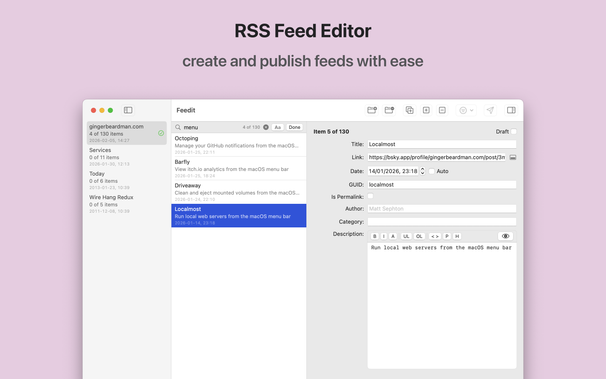Click the search magnifier icon

178,127
